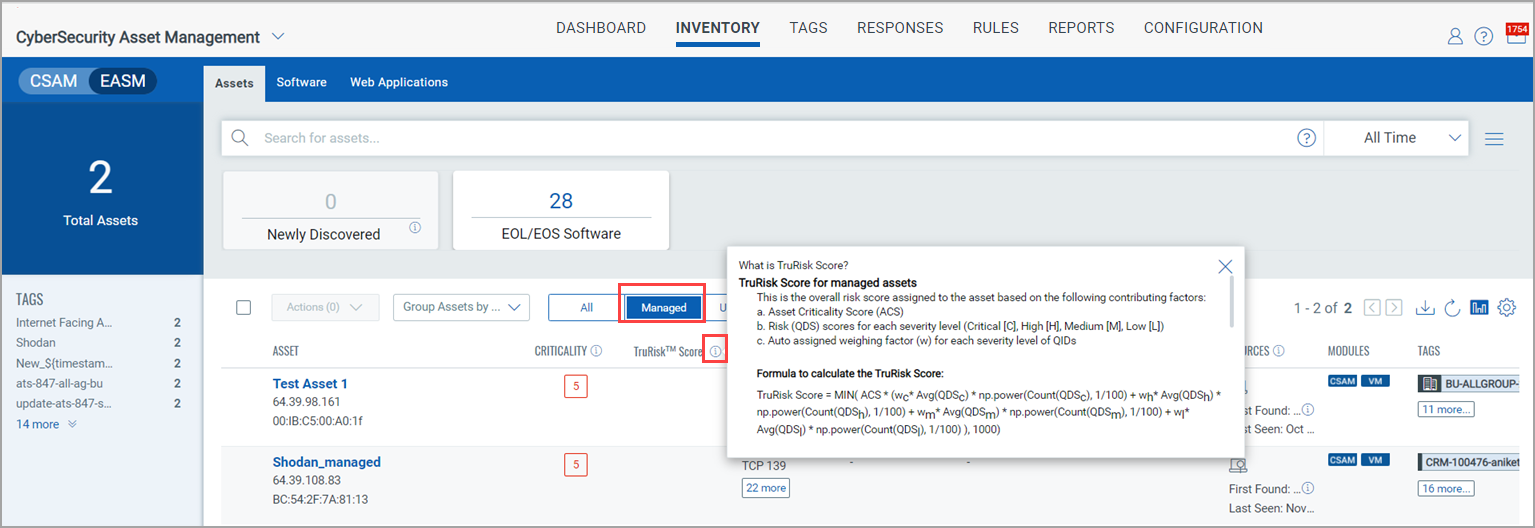1535x528 pixels.
Task: Open the help icon in top bar
Action: coord(1484,36)
